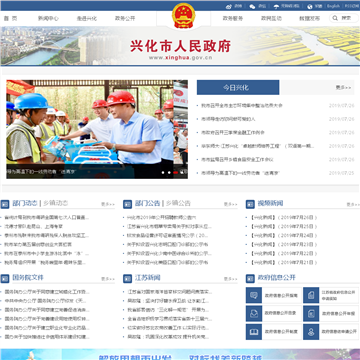Open the 今日兴化 news dated 2019/07/25
The width and height of the screenshot is (360, 360).
point(240,173)
